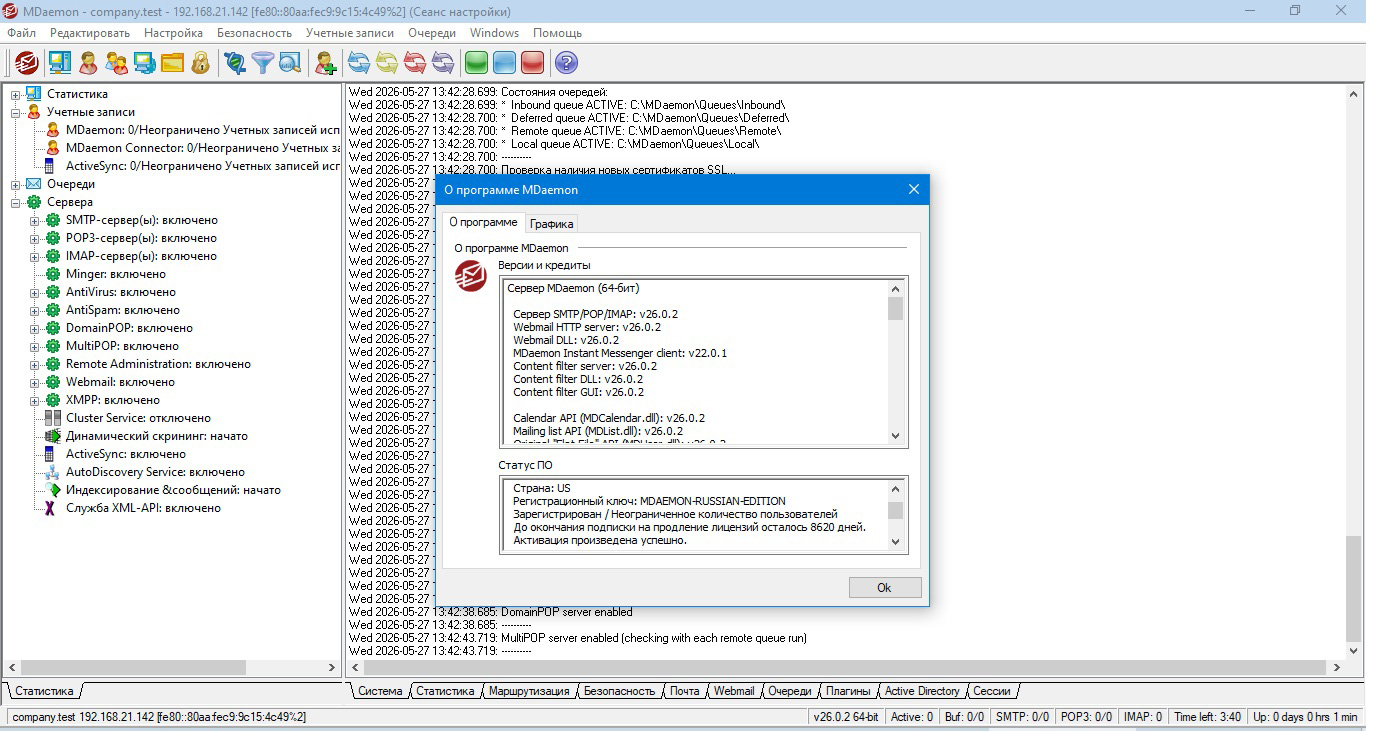Click the monitor toolbar icon beside the envelope logo

pyautogui.click(x=60, y=63)
